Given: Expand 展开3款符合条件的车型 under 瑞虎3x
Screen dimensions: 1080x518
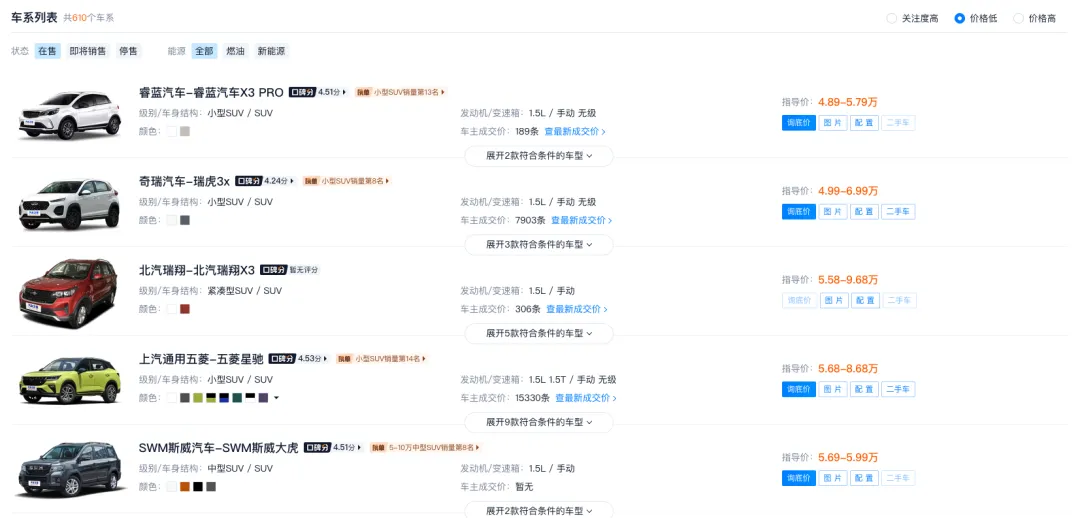Looking at the screenshot, I should point(539,245).
